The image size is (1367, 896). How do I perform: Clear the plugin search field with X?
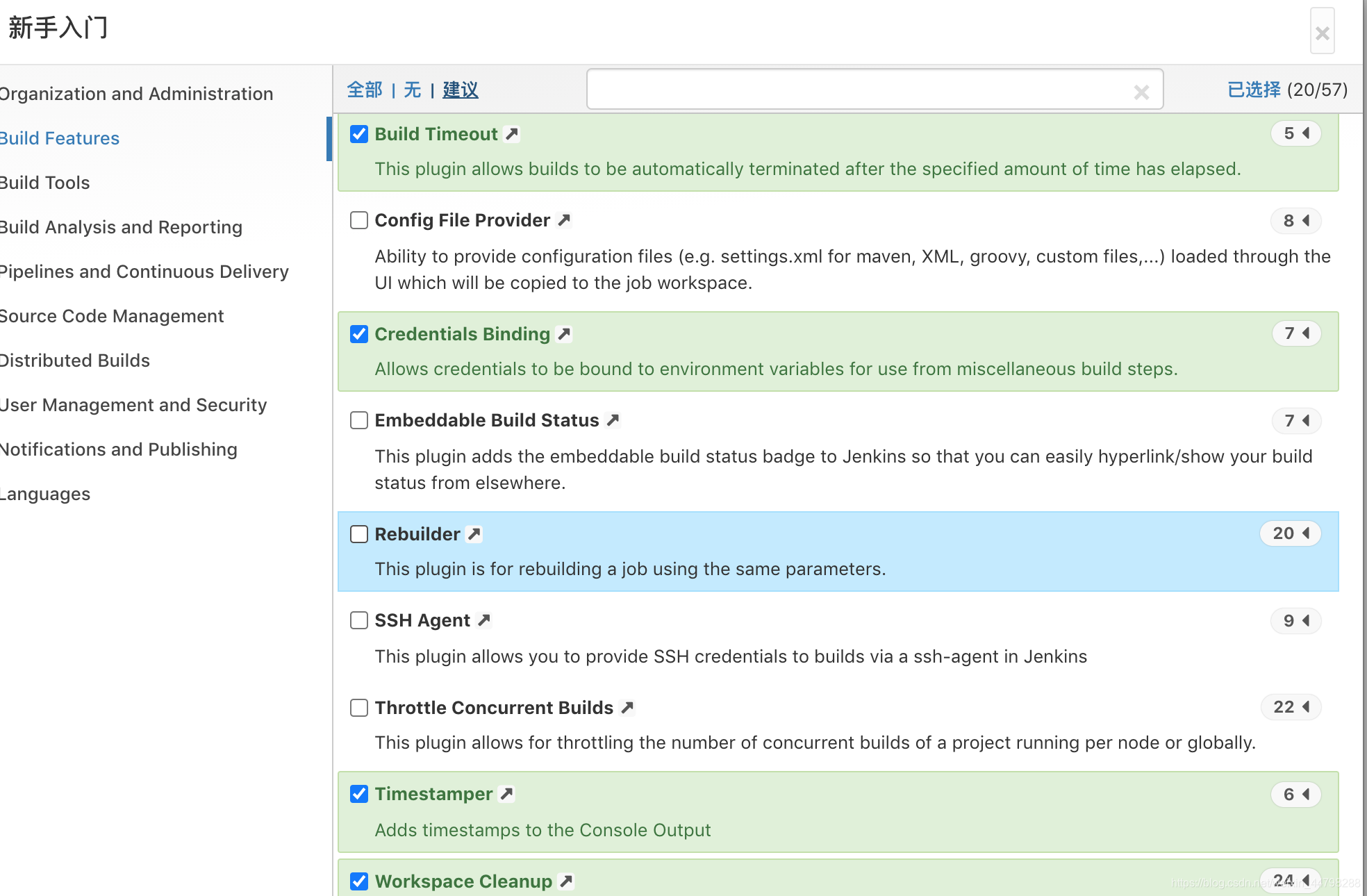click(x=1141, y=92)
